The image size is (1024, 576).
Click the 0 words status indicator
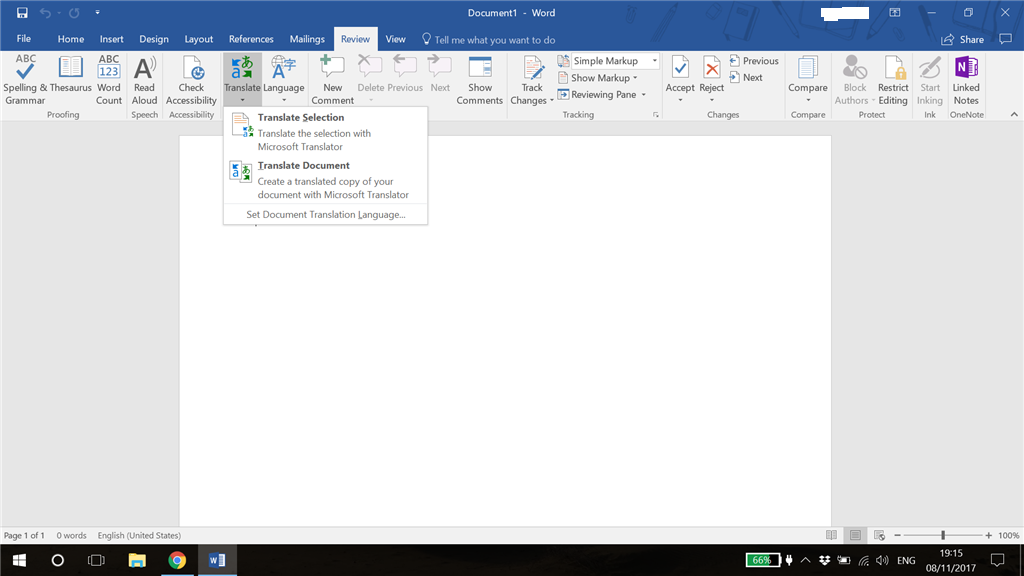pos(71,536)
